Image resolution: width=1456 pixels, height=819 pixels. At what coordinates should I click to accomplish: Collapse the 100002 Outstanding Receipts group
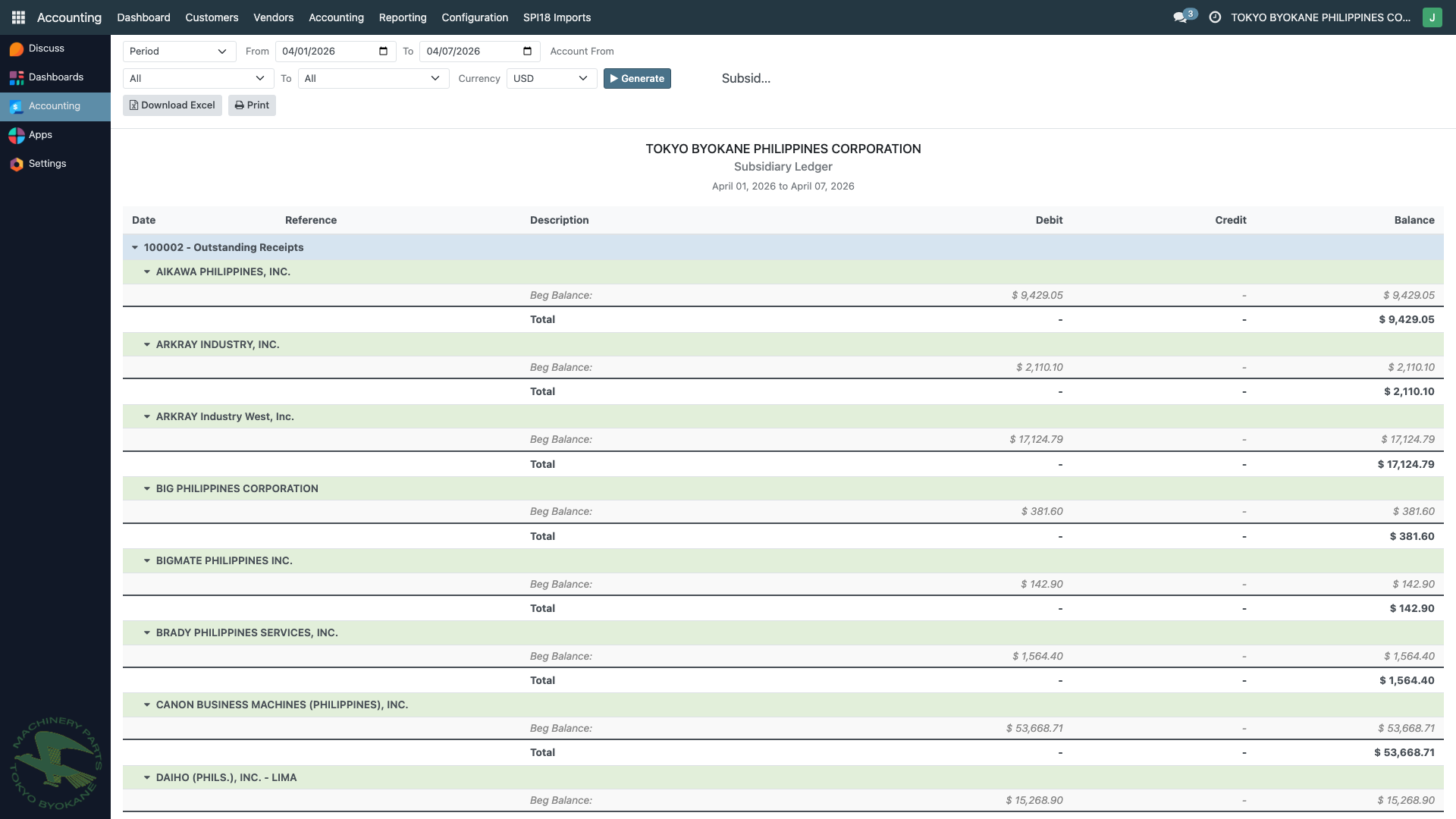click(x=135, y=247)
